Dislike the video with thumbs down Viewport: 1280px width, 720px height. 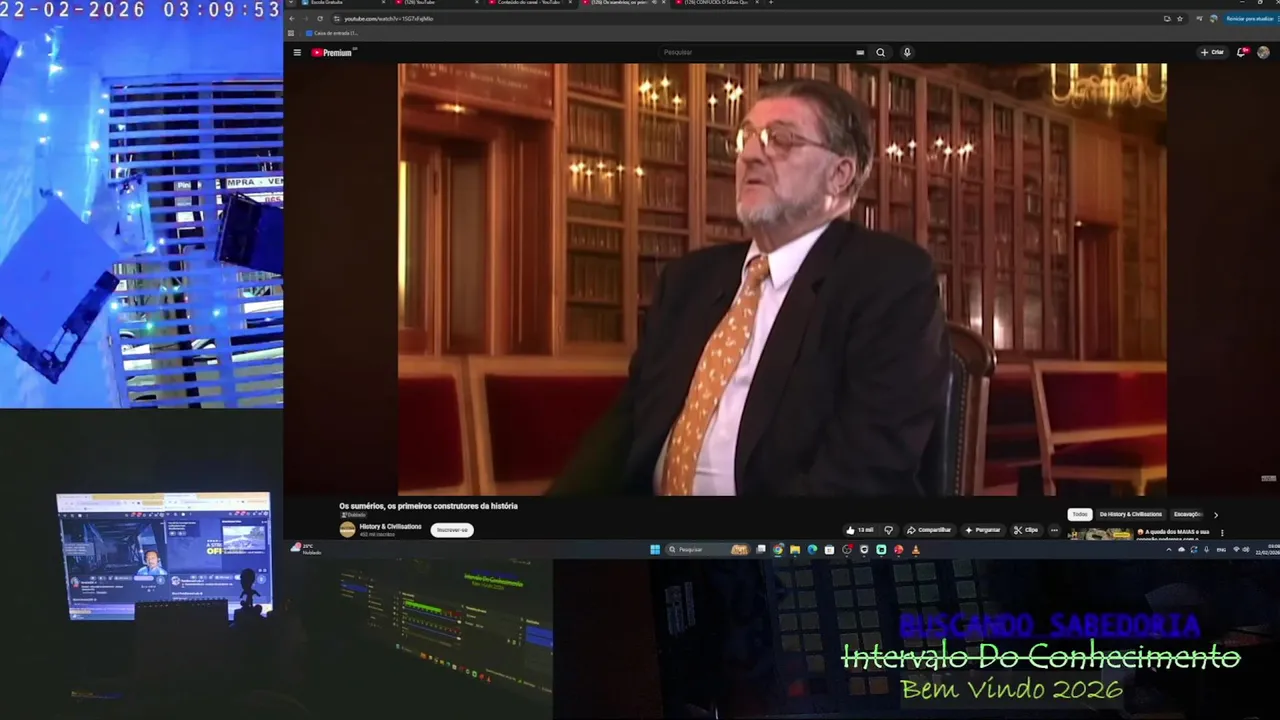tap(888, 530)
